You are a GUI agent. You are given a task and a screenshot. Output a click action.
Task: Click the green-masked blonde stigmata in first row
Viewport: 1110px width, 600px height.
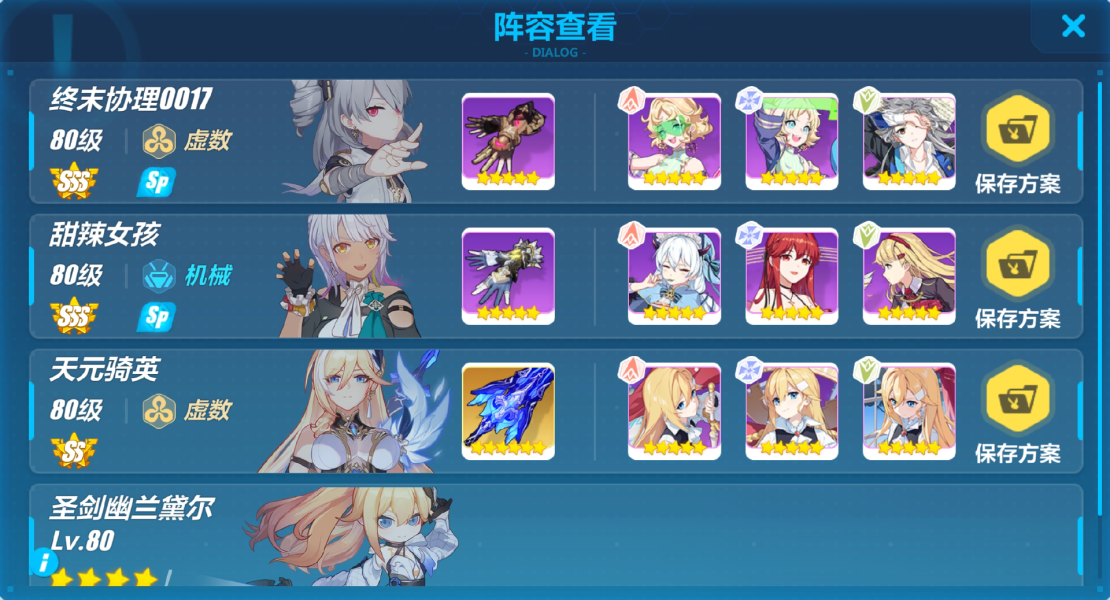(674, 142)
